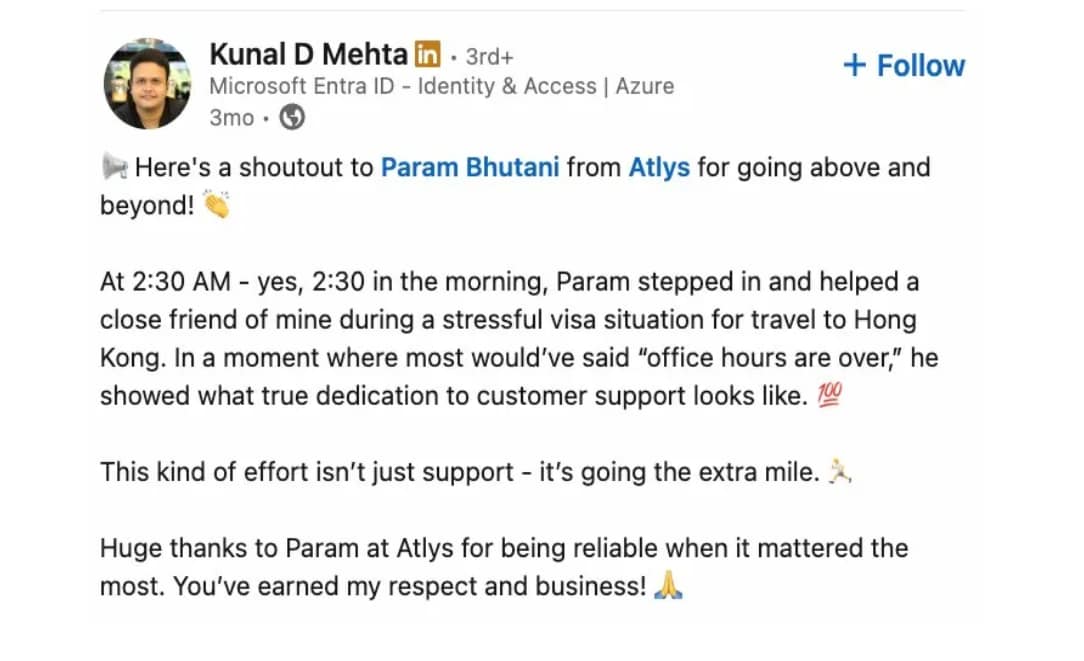Click the "3rd+" connection degree label
The image size is (1084, 661).
coord(489,57)
